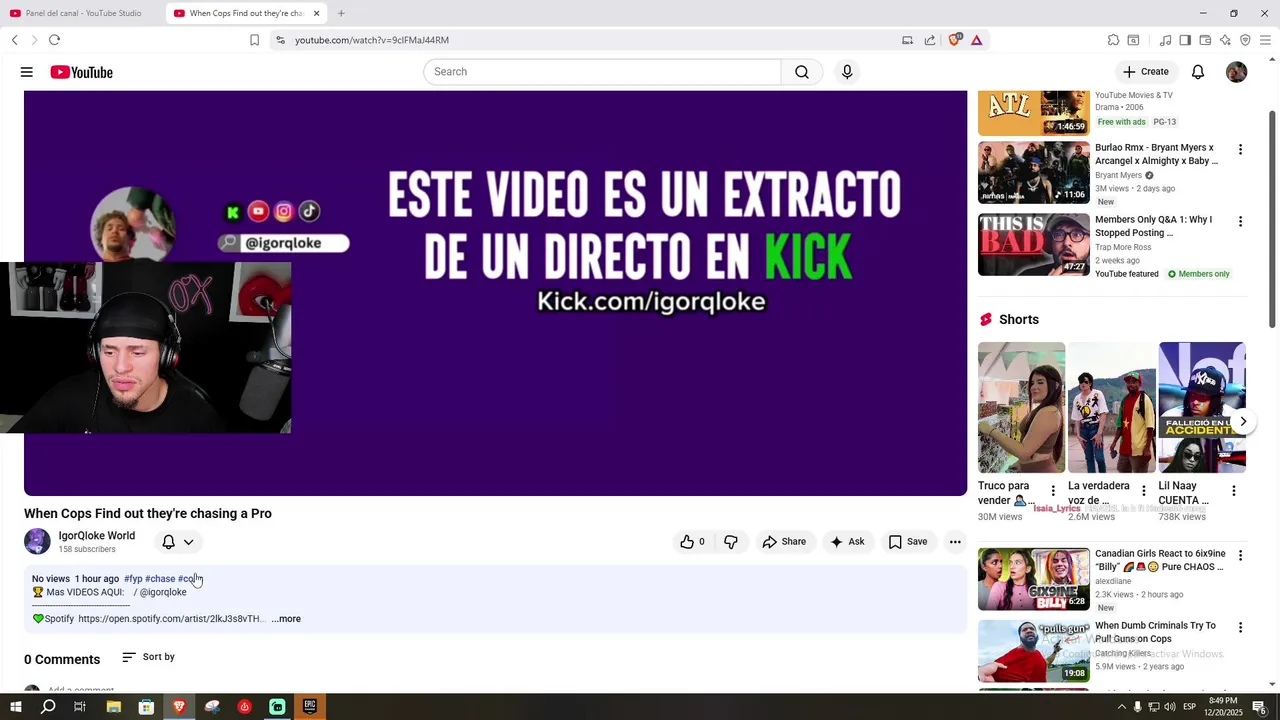Open Epic Games launcher from taskbar
Viewport: 1280px width, 720px height.
pyautogui.click(x=310, y=707)
